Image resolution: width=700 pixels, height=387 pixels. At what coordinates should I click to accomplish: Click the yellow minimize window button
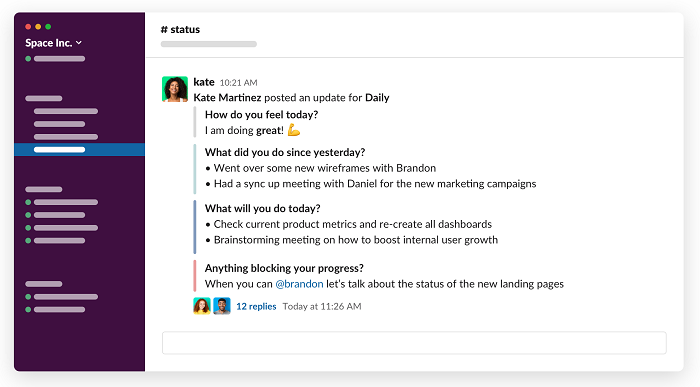coord(38,27)
